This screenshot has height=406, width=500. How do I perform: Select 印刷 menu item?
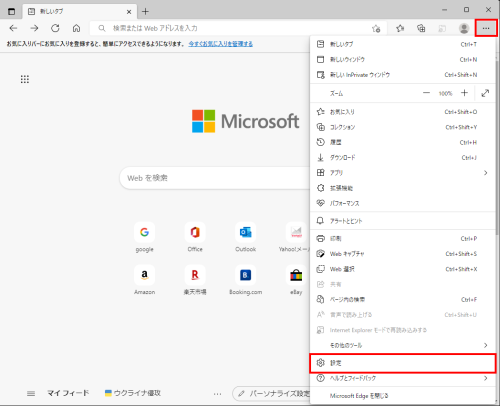pyautogui.click(x=402, y=239)
